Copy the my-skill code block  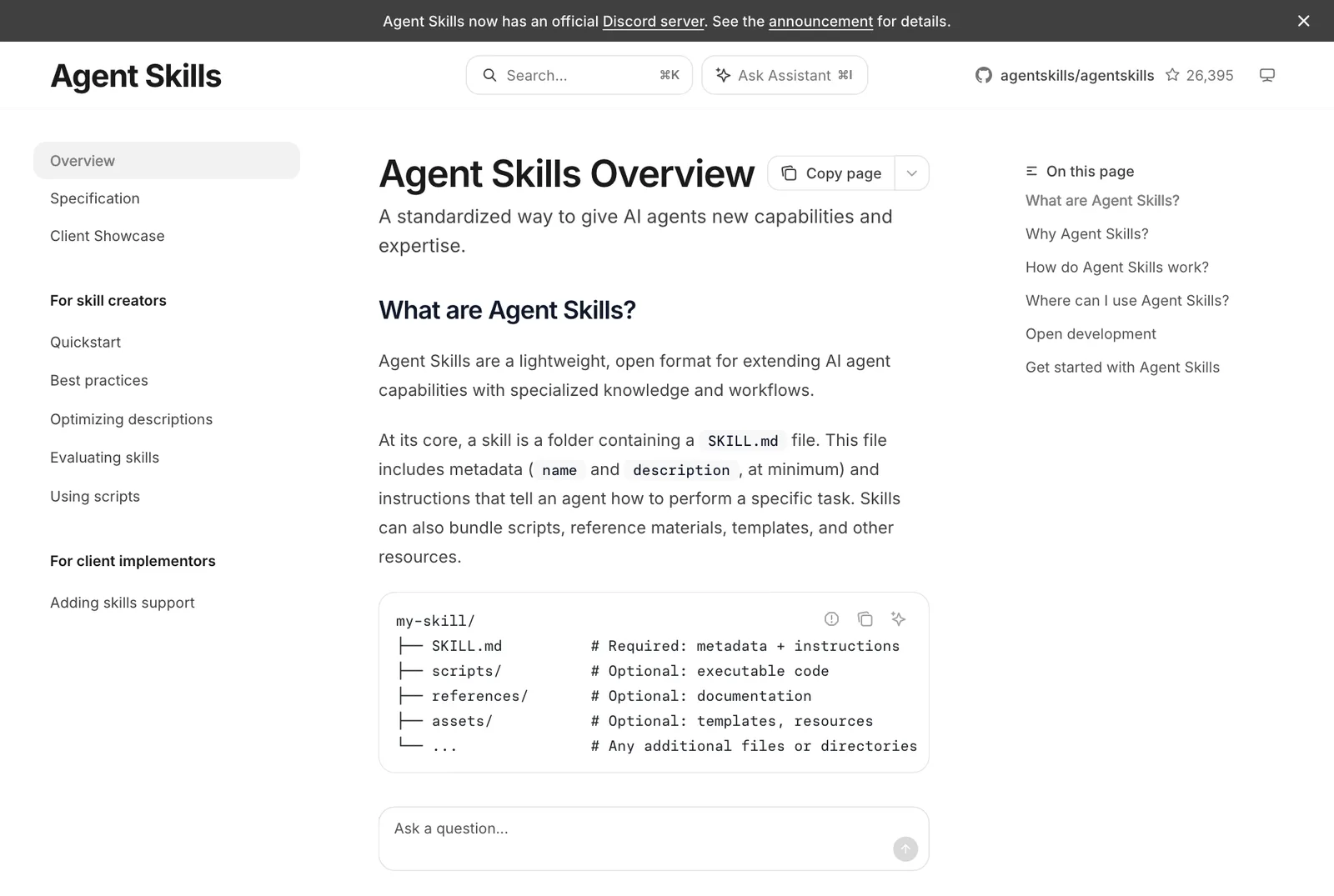point(865,618)
